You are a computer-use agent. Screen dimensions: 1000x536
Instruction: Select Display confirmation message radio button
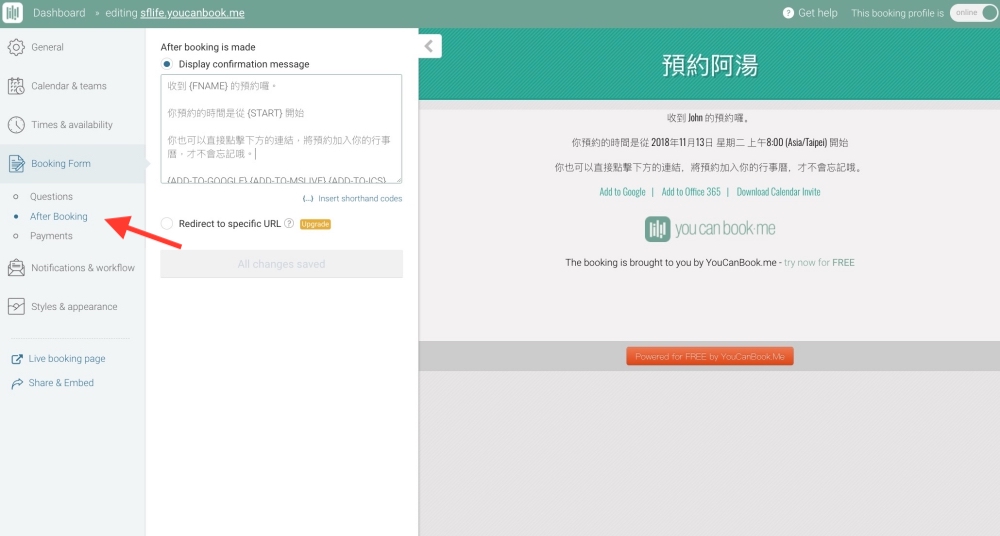167,64
